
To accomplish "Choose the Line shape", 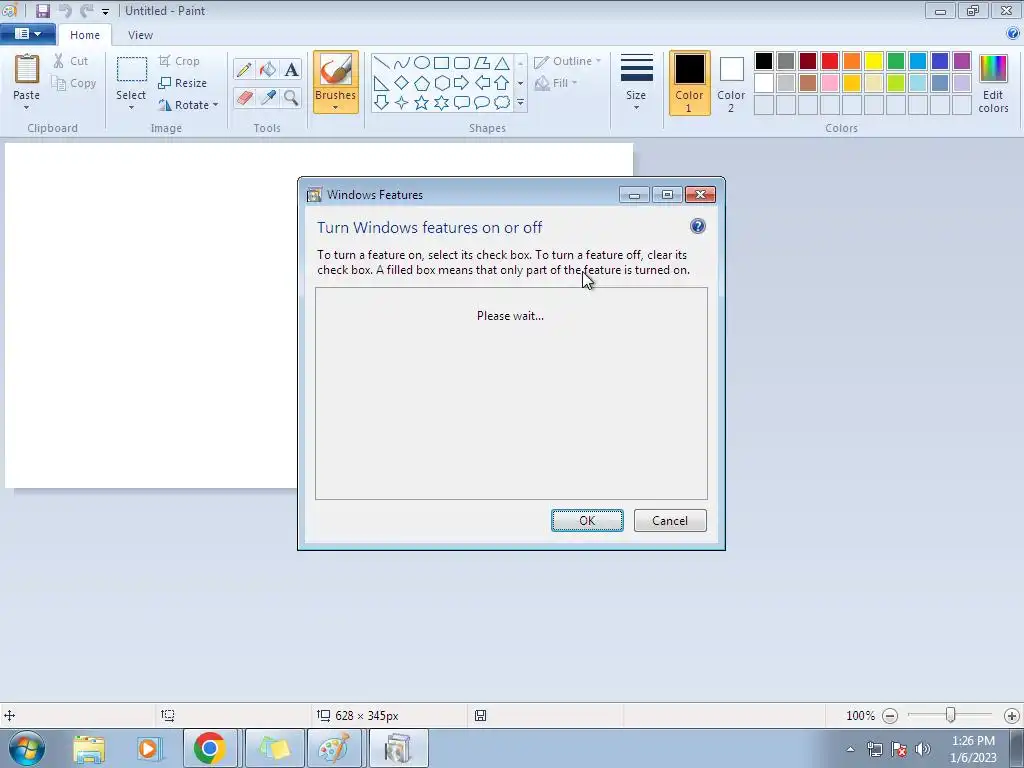I will click(382, 63).
